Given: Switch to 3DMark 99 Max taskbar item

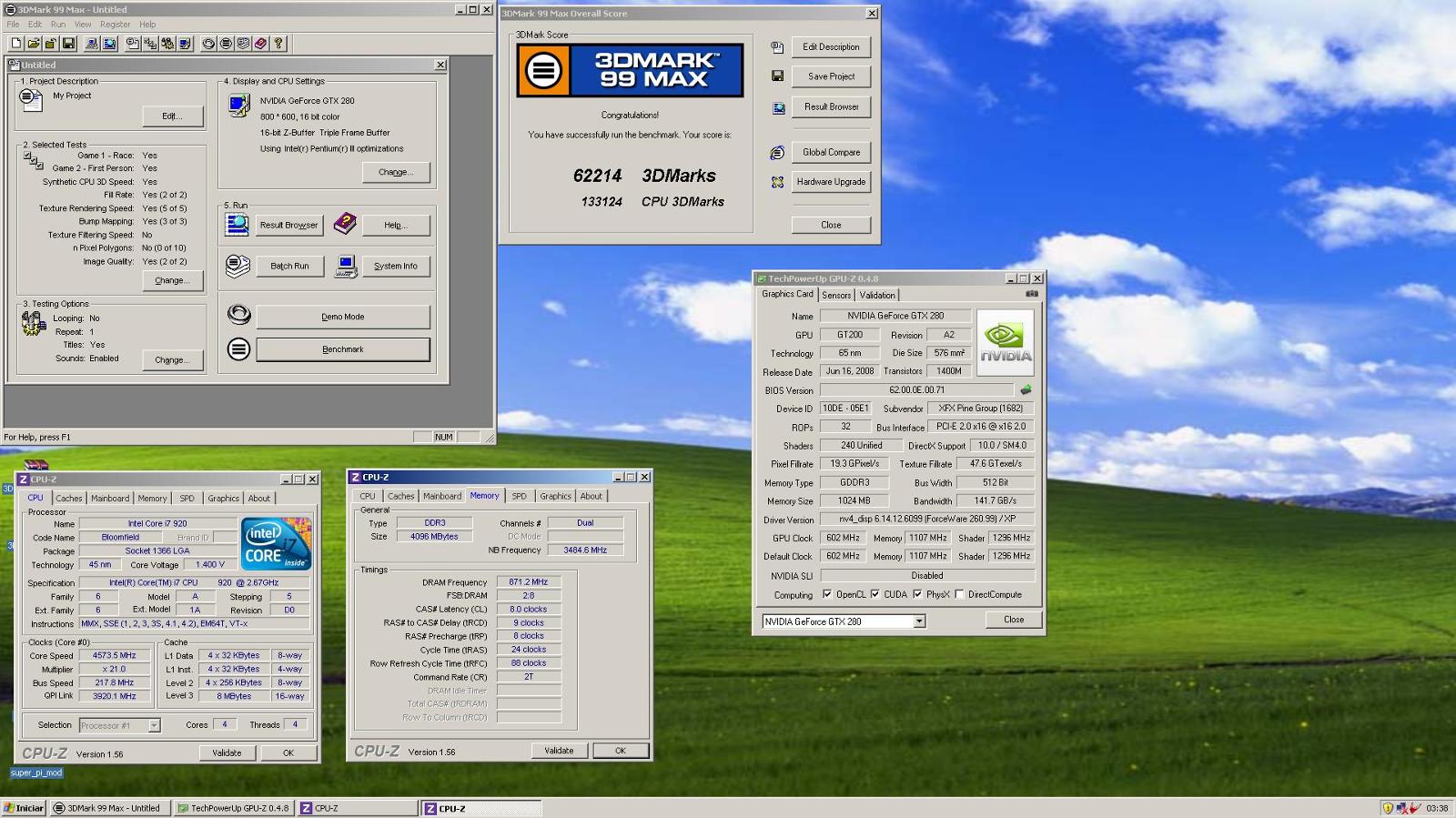Looking at the screenshot, I should coord(108,808).
